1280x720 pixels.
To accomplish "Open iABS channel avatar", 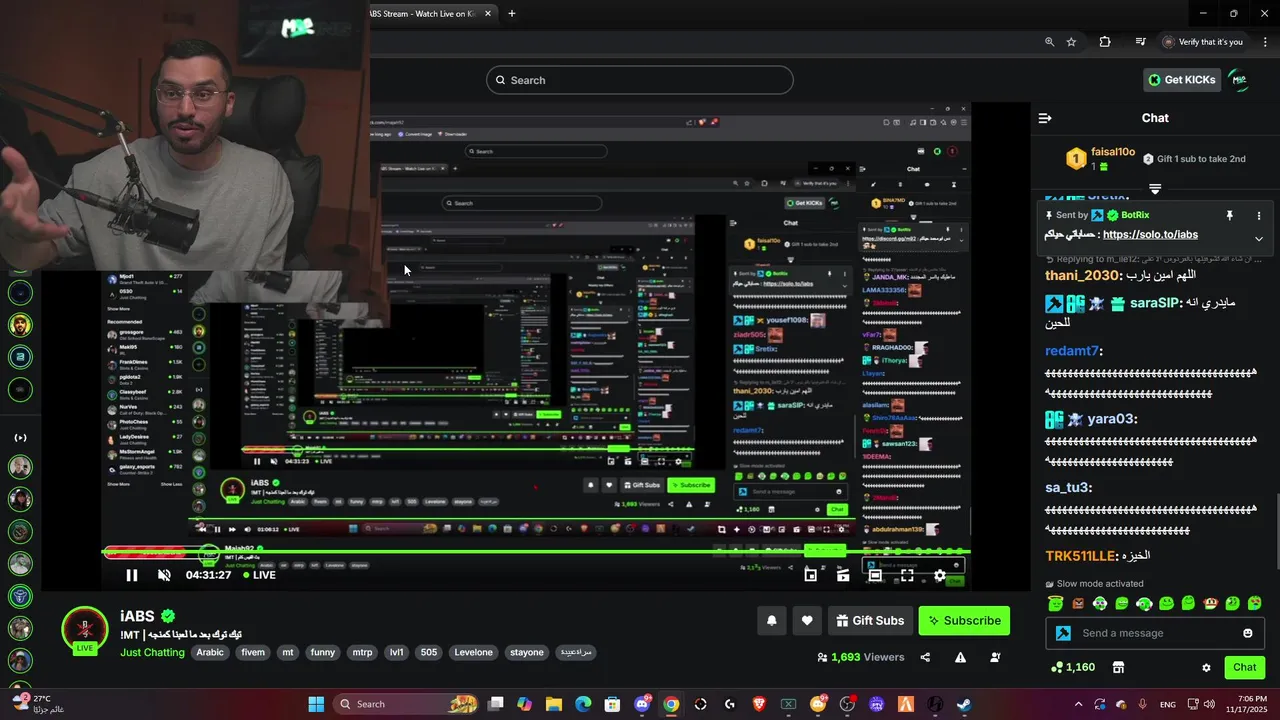I will pyautogui.click(x=84, y=630).
